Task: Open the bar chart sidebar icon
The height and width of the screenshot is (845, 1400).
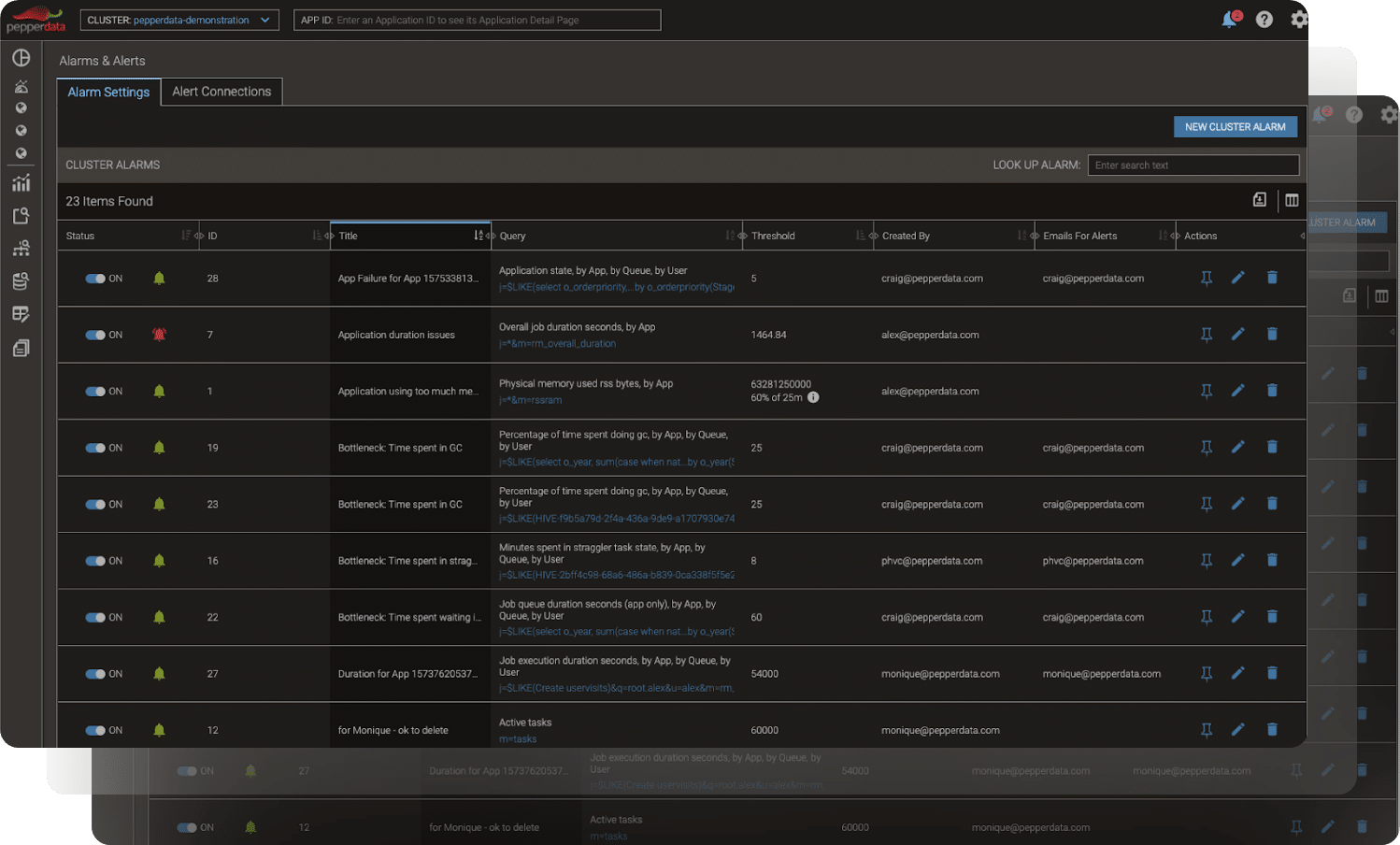Action: (x=21, y=183)
